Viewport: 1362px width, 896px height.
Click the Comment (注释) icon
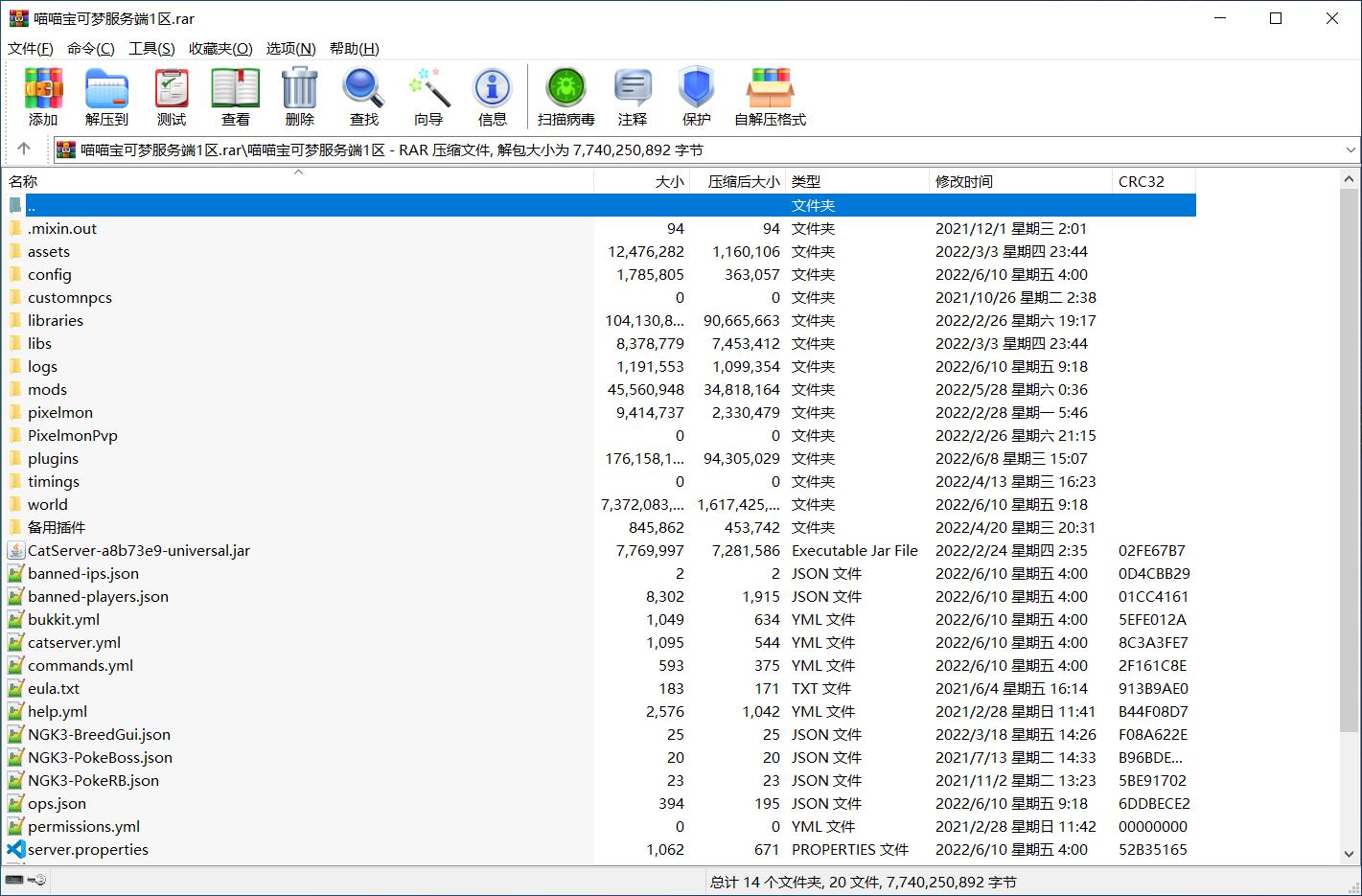point(633,88)
